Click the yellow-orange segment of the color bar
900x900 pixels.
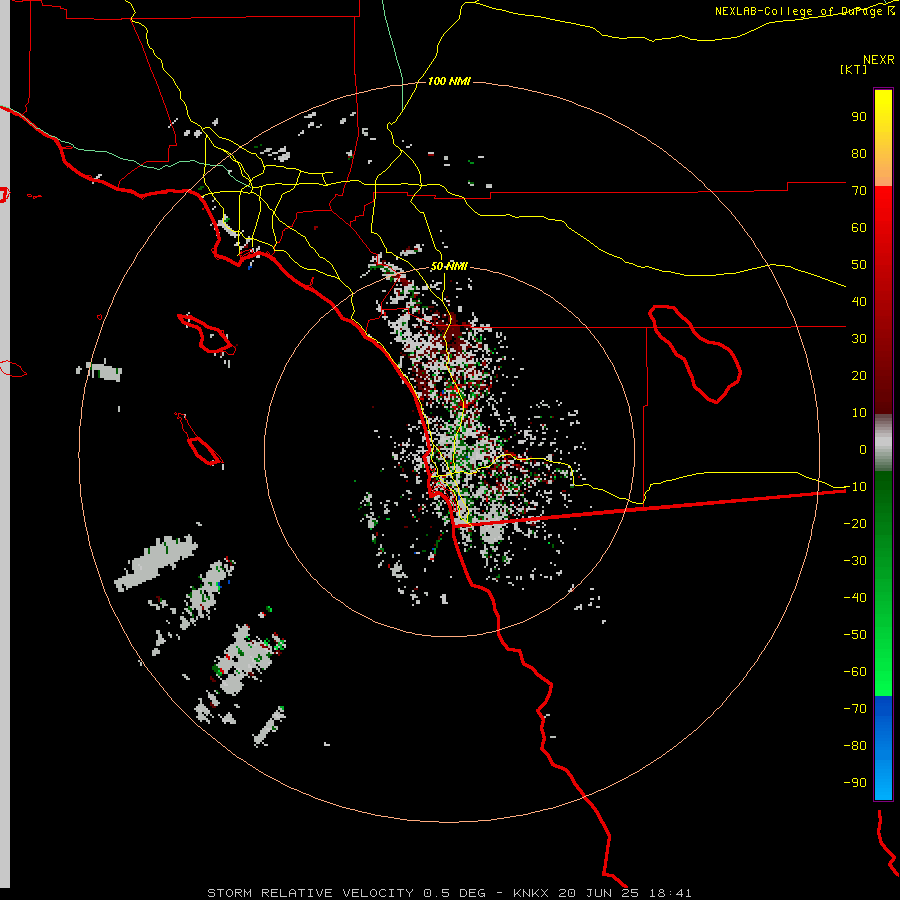(x=883, y=138)
